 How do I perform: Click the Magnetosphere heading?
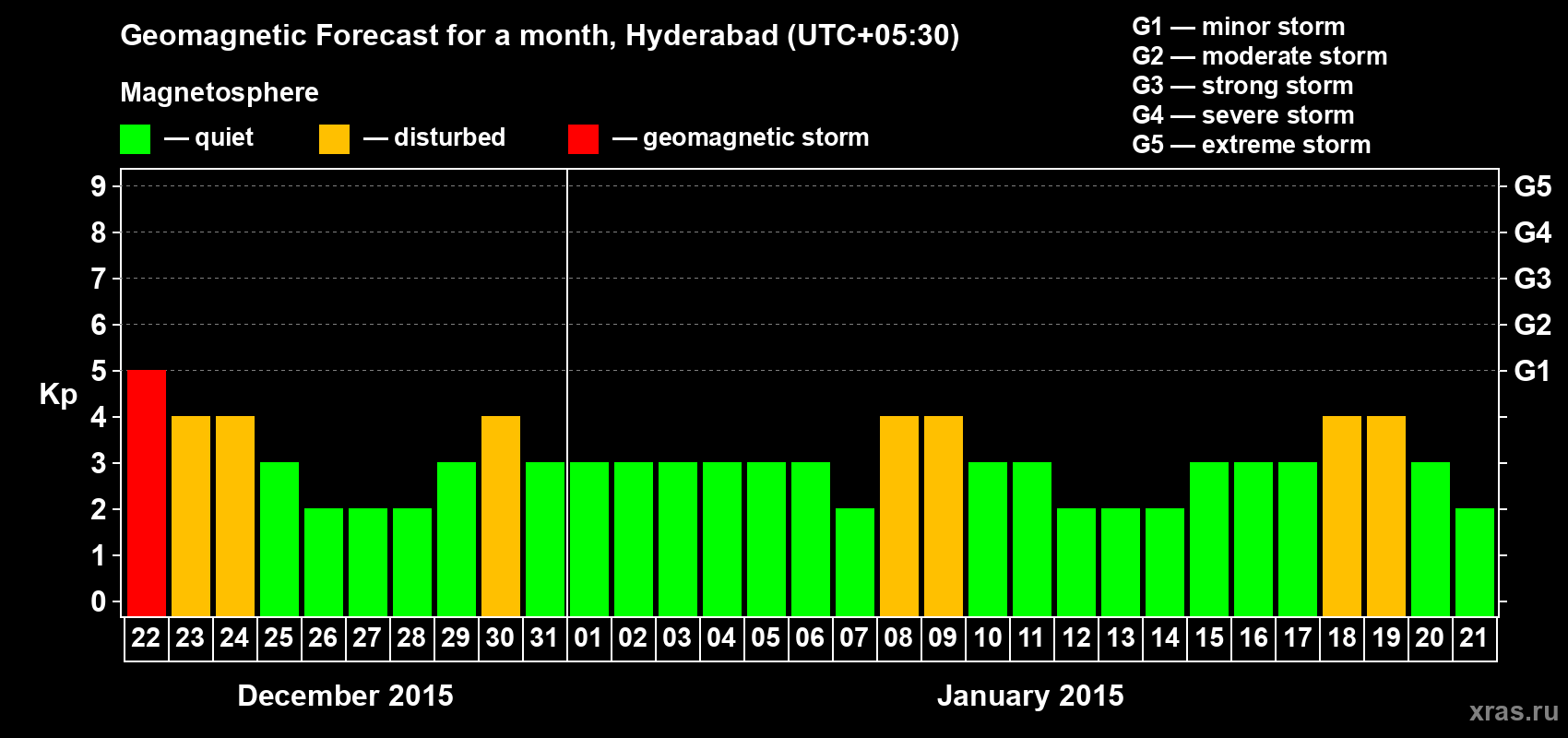(220, 93)
